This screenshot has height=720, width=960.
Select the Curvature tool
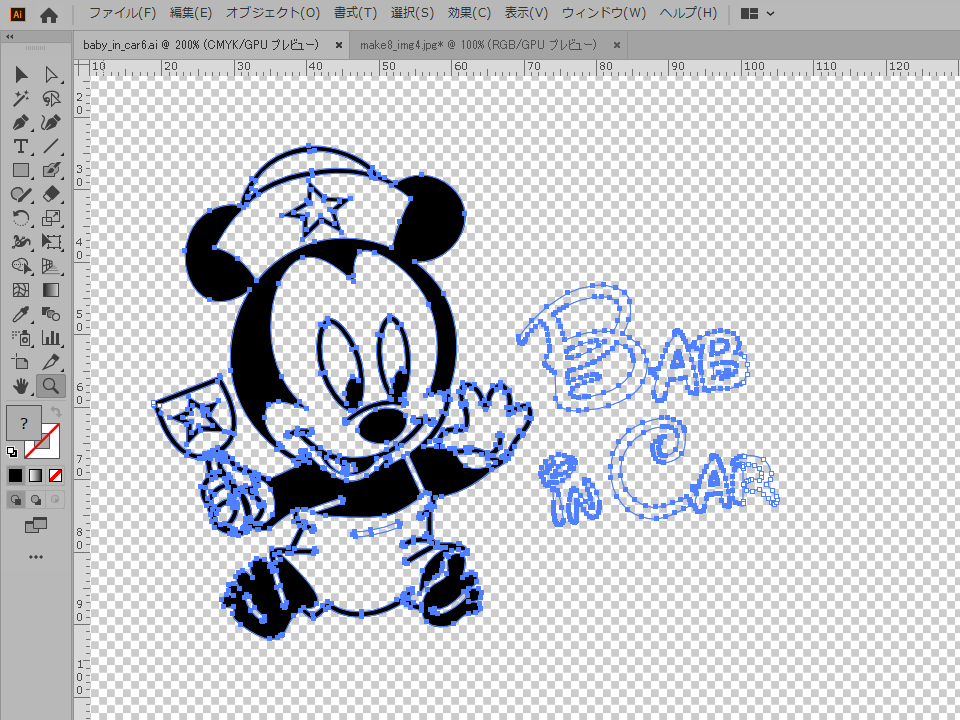tap(51, 122)
